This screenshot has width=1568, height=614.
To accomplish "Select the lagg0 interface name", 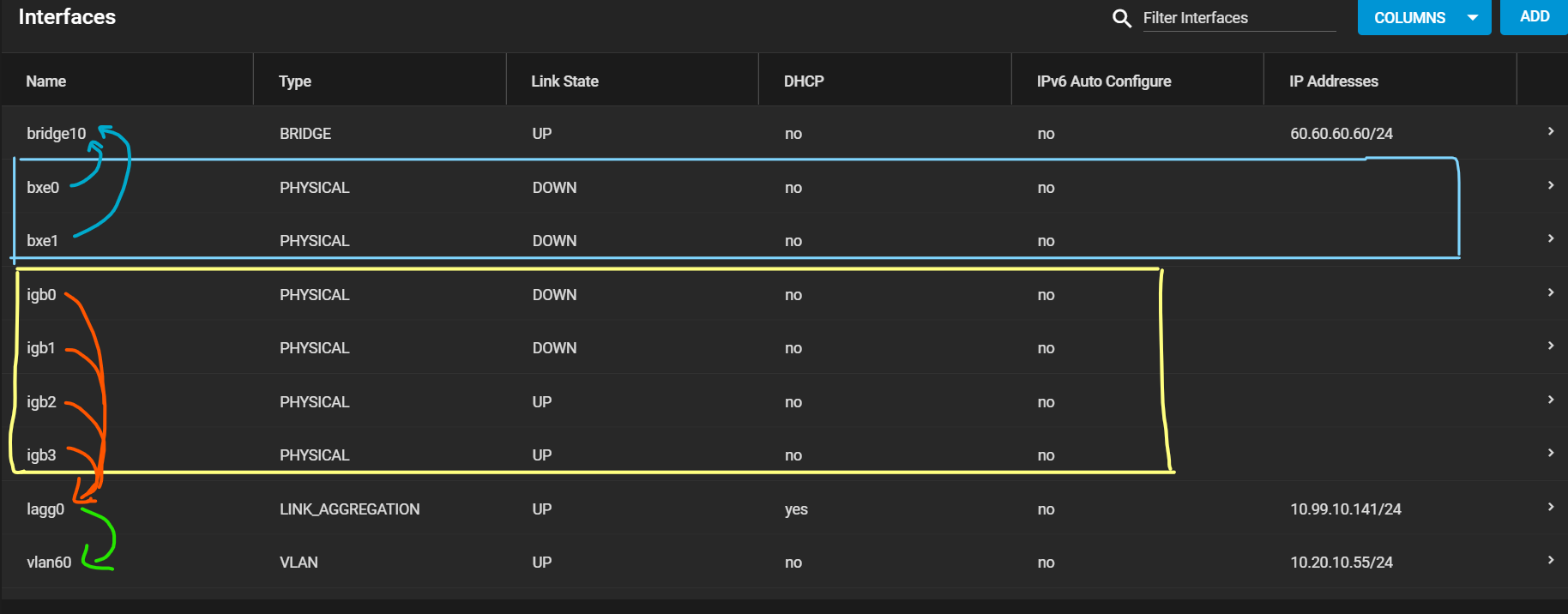I will (x=45, y=509).
